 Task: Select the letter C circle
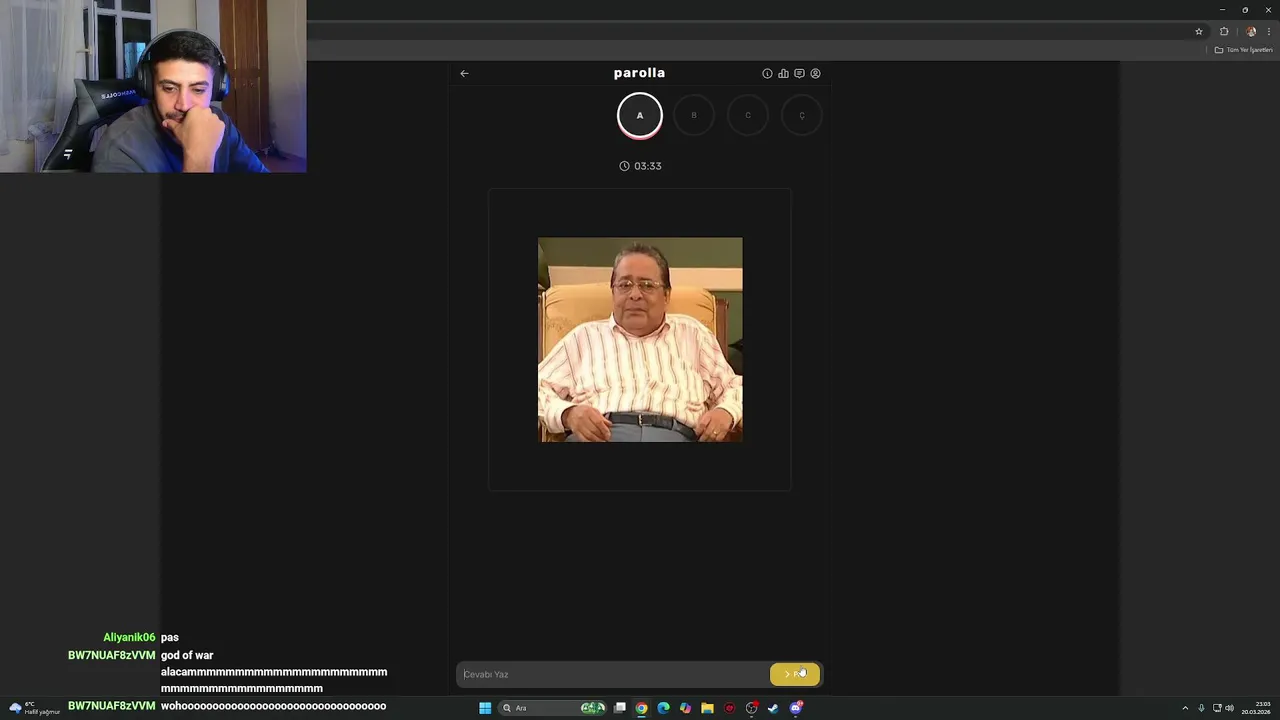[x=747, y=115]
